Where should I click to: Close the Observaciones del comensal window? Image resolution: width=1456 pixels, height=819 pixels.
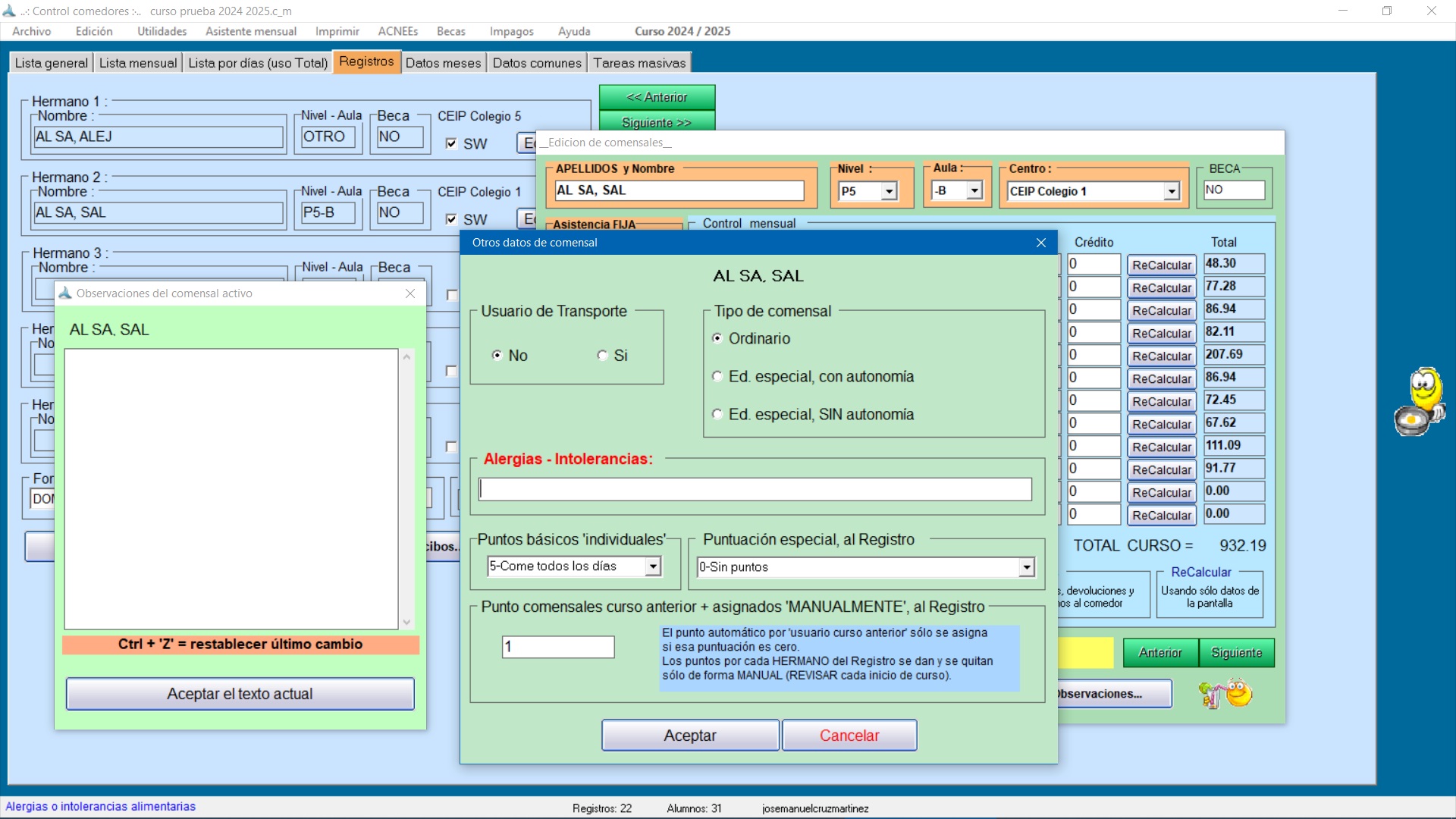coord(410,293)
